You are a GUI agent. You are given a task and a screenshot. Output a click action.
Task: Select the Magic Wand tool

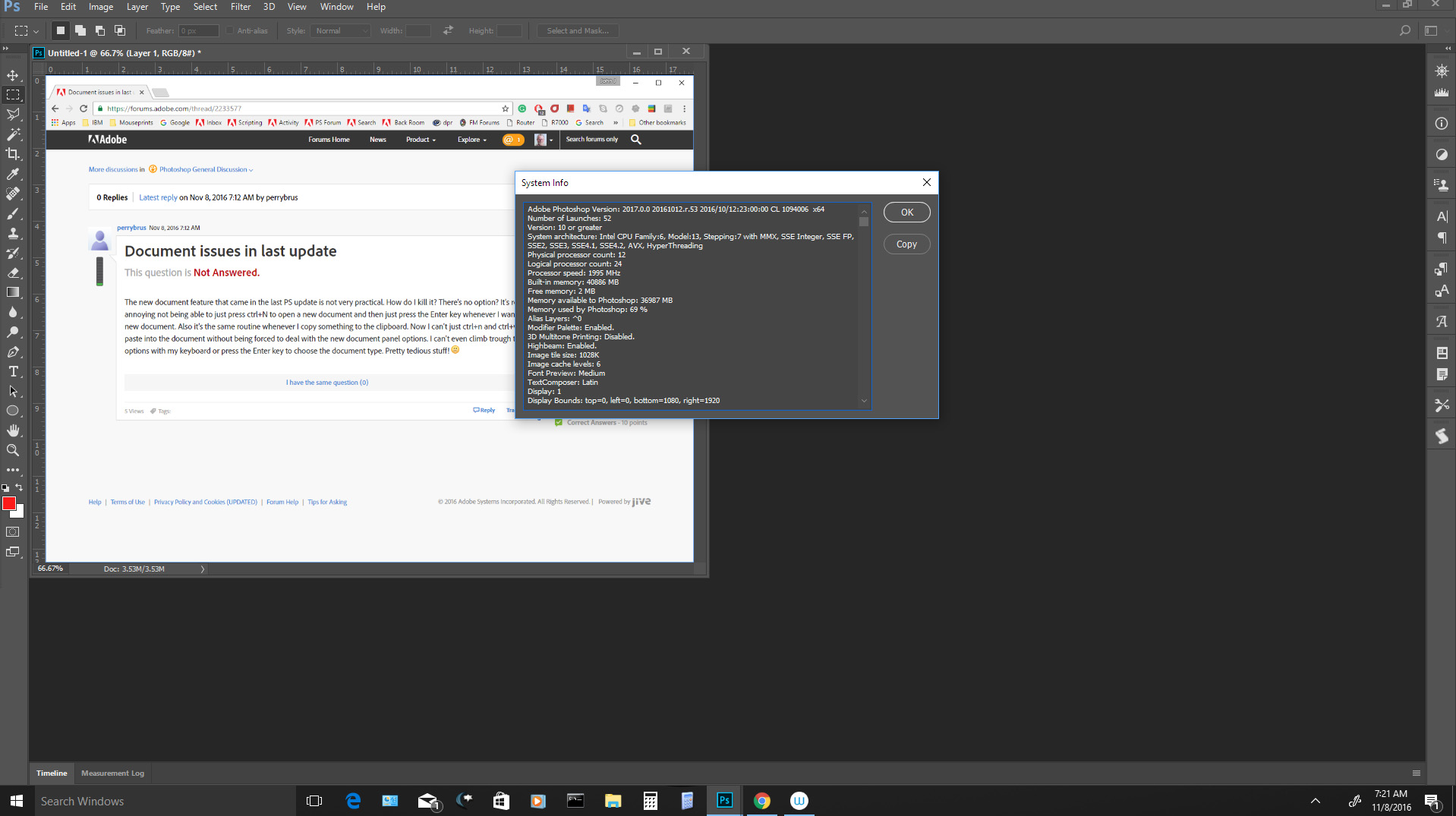13,134
